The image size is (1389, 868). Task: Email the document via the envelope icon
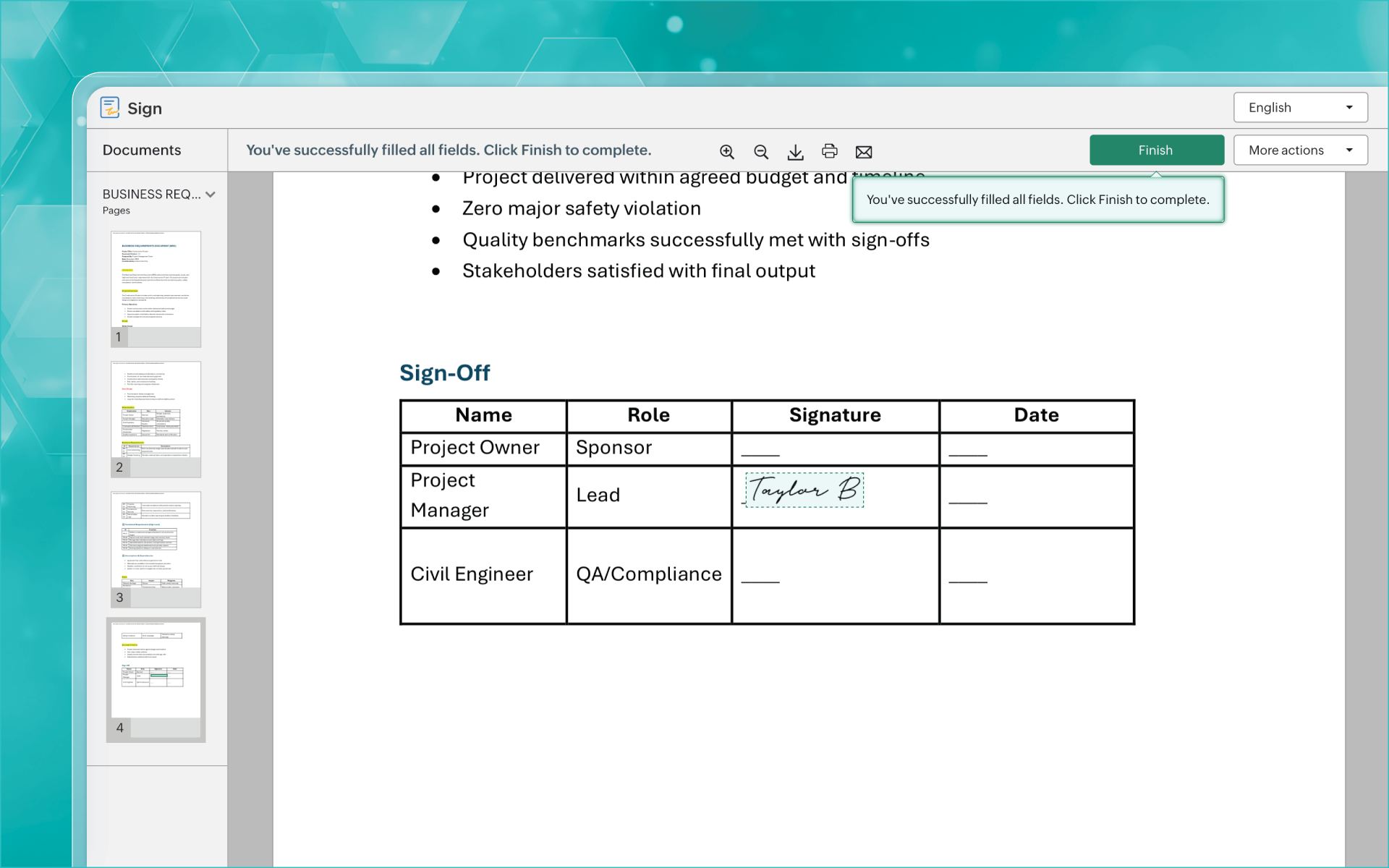pos(864,152)
